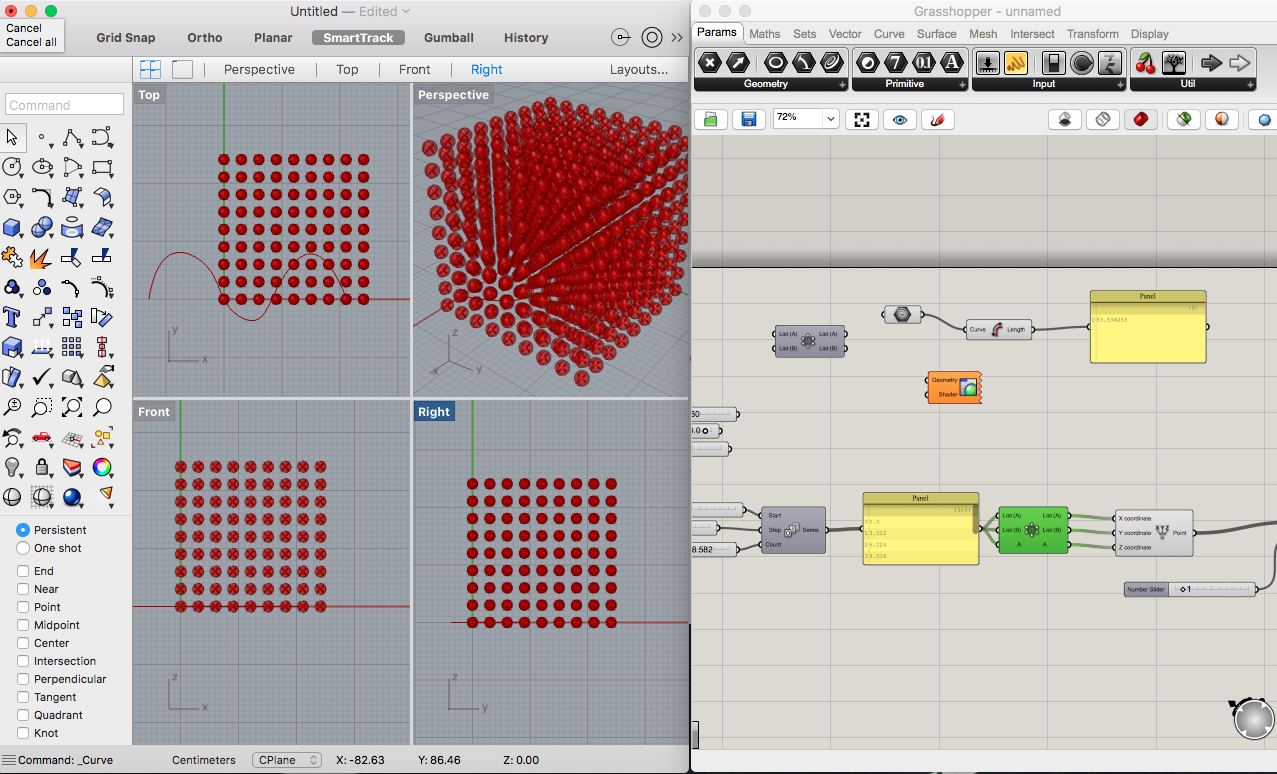Select the Ellipse tool in Rhino toolbar
Image resolution: width=1277 pixels, height=774 pixels.
(42, 167)
